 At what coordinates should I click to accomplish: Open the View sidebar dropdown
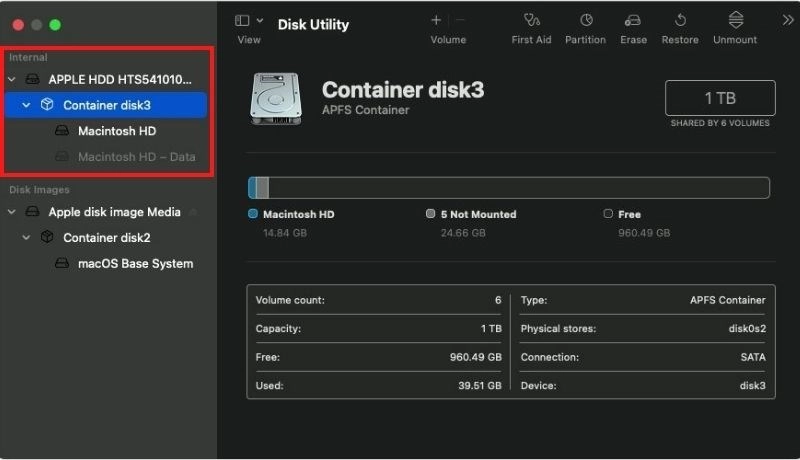click(249, 20)
